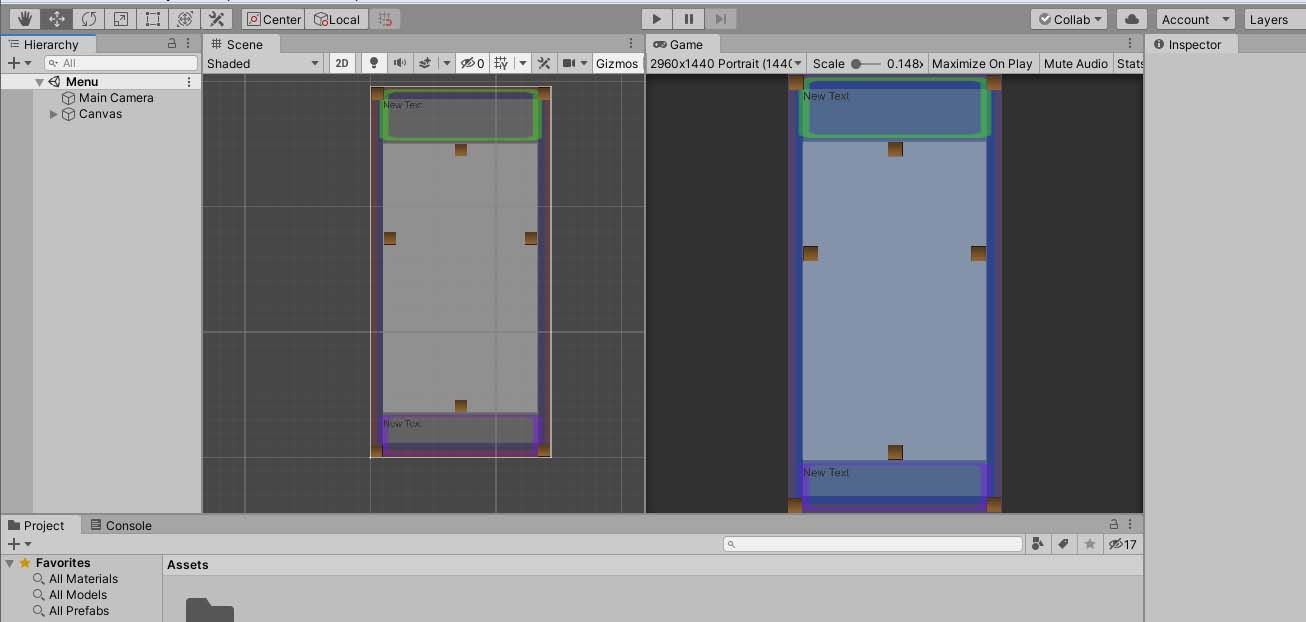Screen dimensions: 1306x622
Task: Expand the Canvas object
Action: (54, 114)
